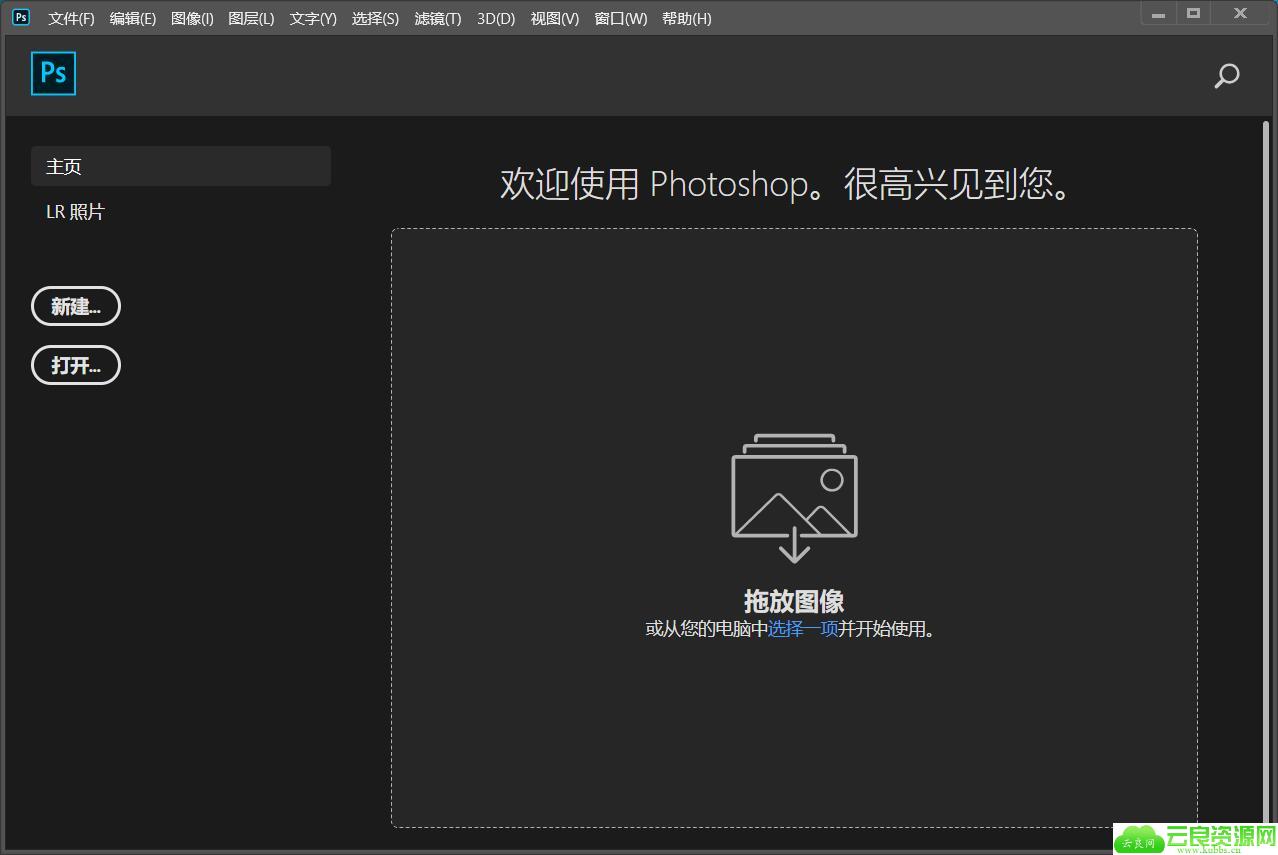Open the 图像(I) menu
Screen dimensions: 1278x855
192,19
